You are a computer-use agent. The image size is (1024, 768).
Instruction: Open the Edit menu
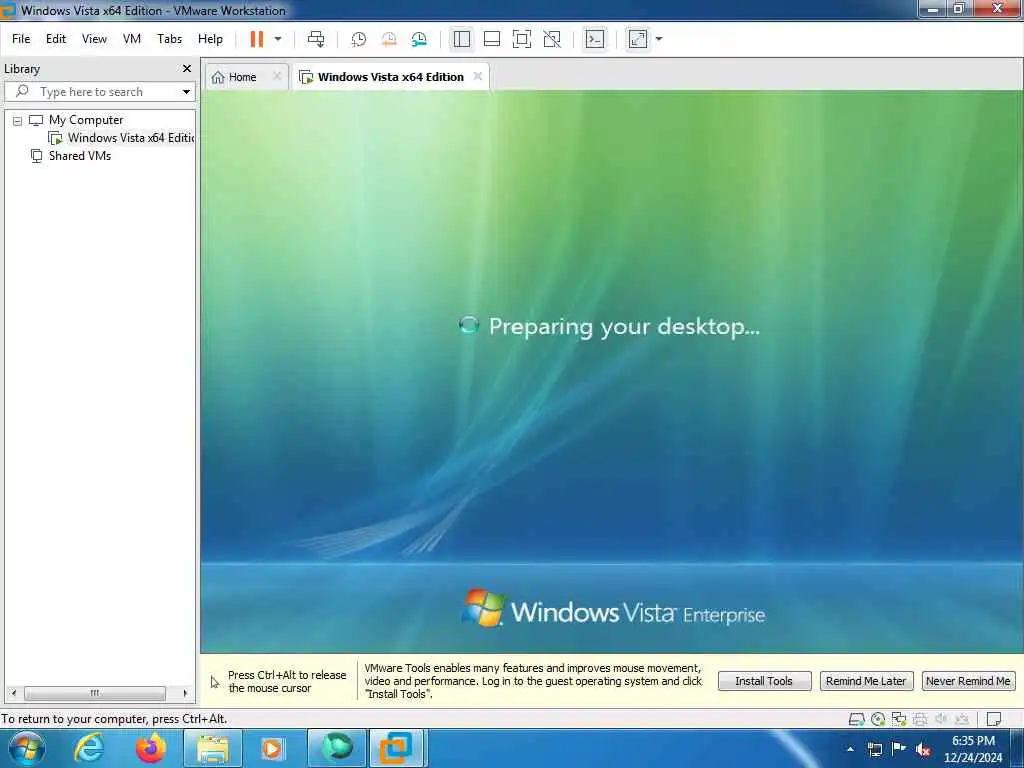tap(56, 39)
